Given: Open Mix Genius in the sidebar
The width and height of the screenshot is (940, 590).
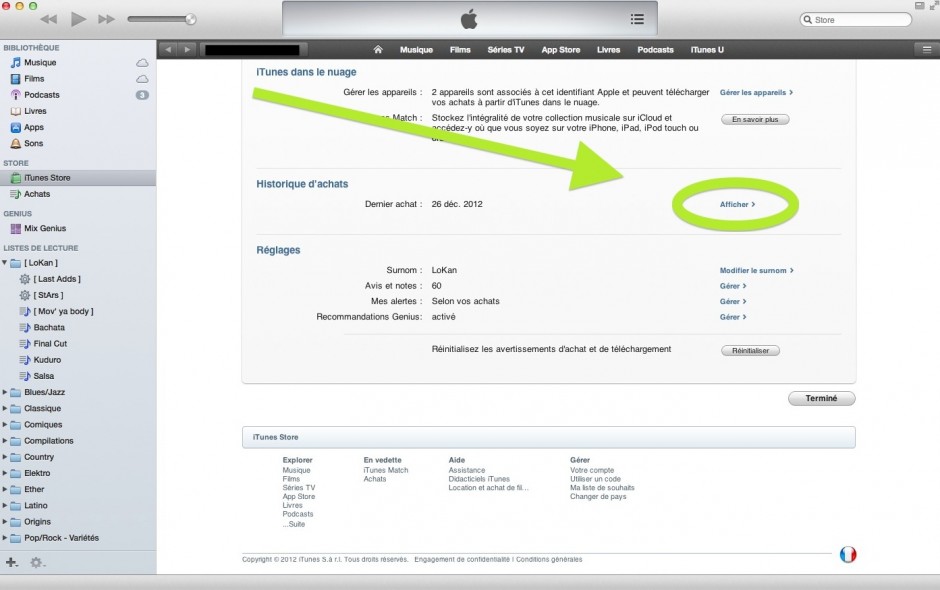Looking at the screenshot, I should [45, 228].
